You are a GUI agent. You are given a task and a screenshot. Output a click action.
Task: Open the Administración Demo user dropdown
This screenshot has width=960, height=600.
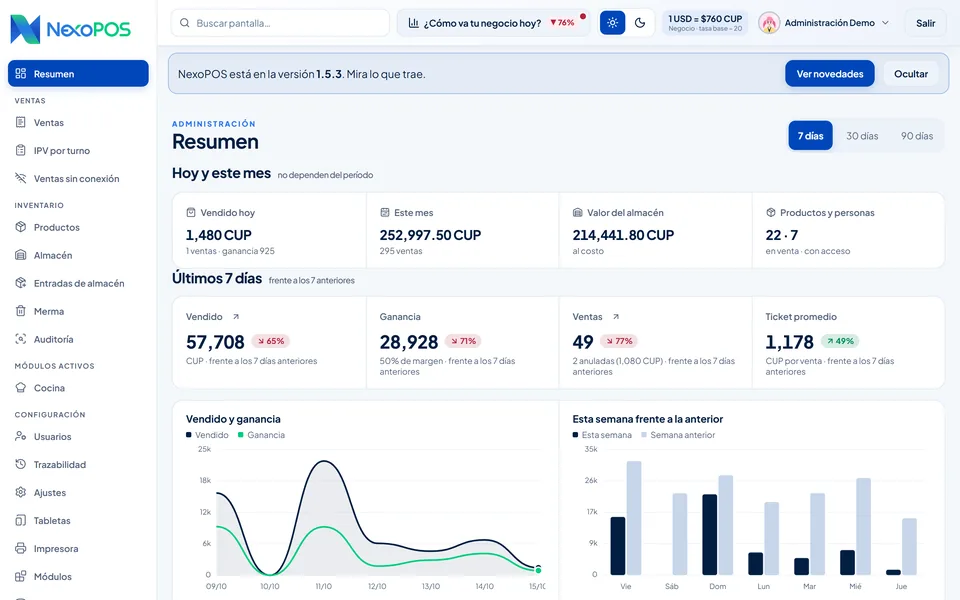coord(824,23)
